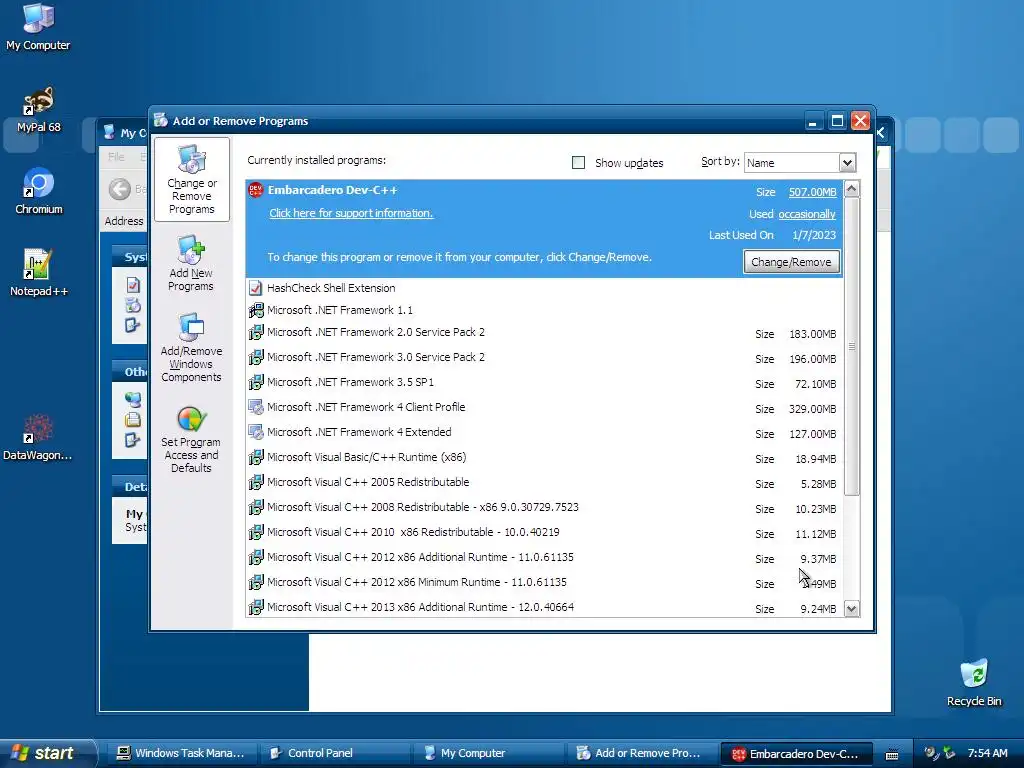Screen dimensions: 1024x768
Task: Click Back button in My Computer window
Action: click(120, 189)
